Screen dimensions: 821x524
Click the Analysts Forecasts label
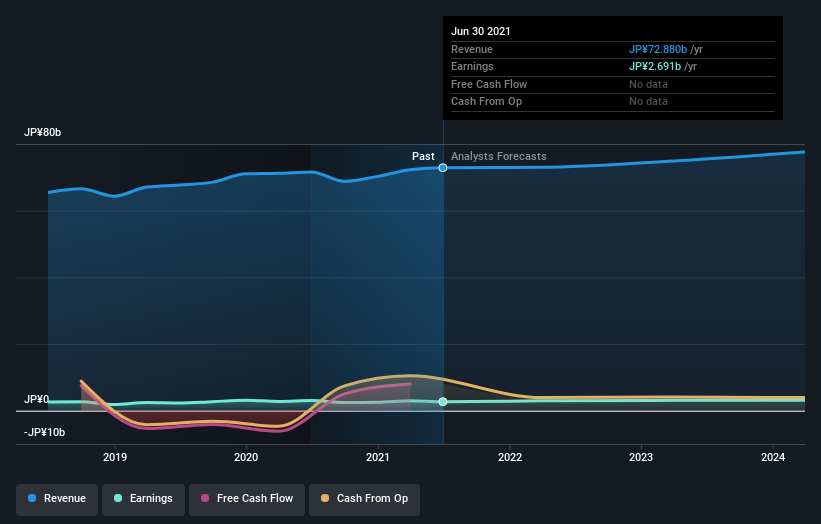tap(498, 156)
